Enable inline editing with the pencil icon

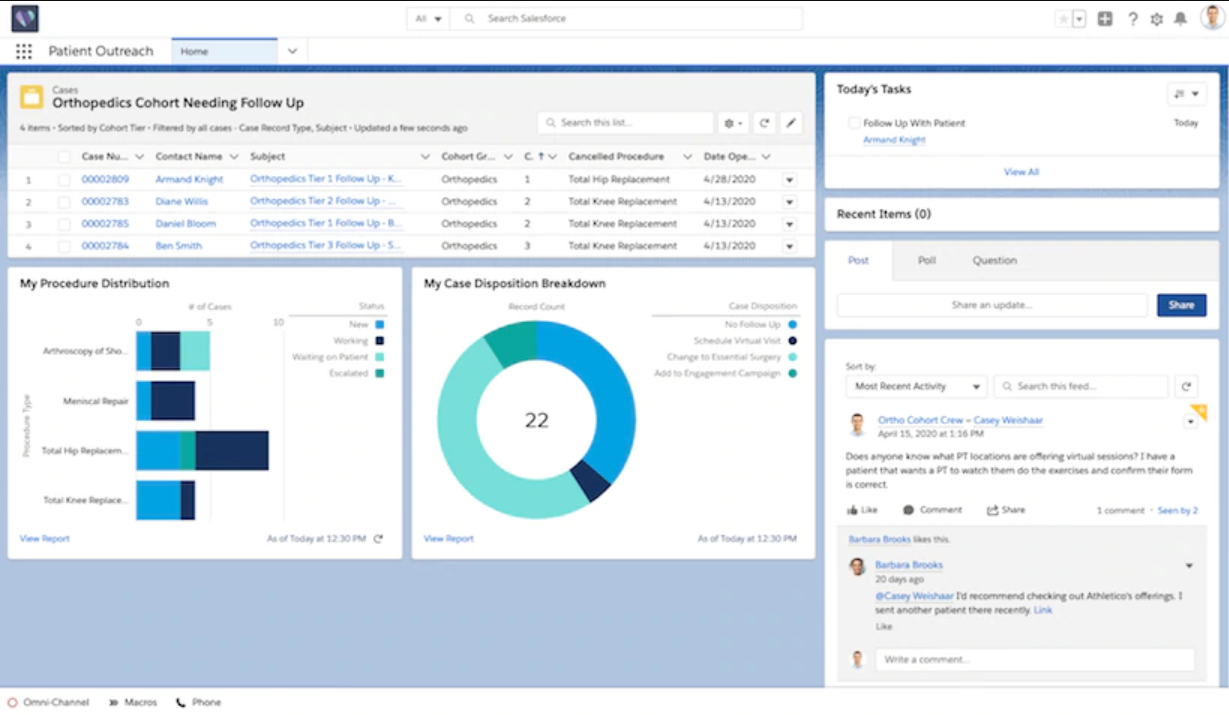tap(791, 122)
